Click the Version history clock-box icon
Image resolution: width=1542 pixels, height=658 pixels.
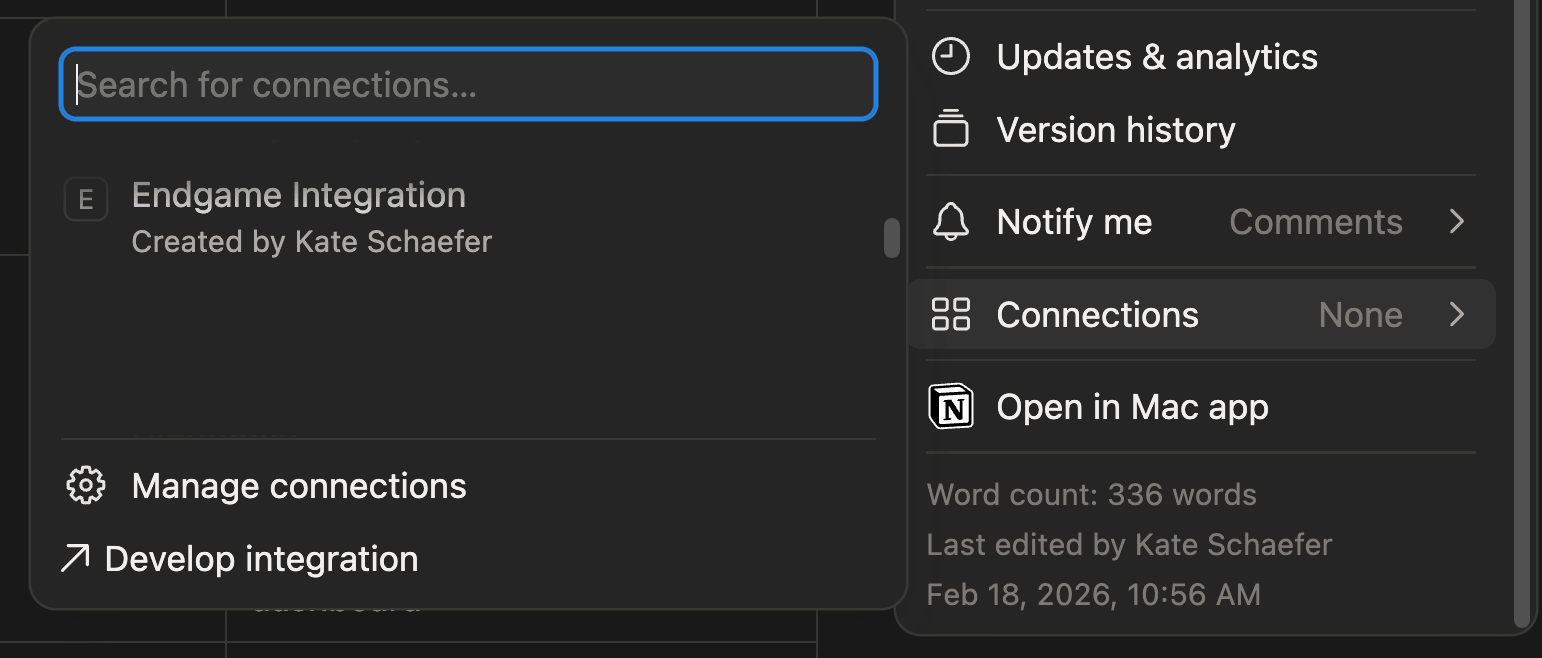click(950, 129)
